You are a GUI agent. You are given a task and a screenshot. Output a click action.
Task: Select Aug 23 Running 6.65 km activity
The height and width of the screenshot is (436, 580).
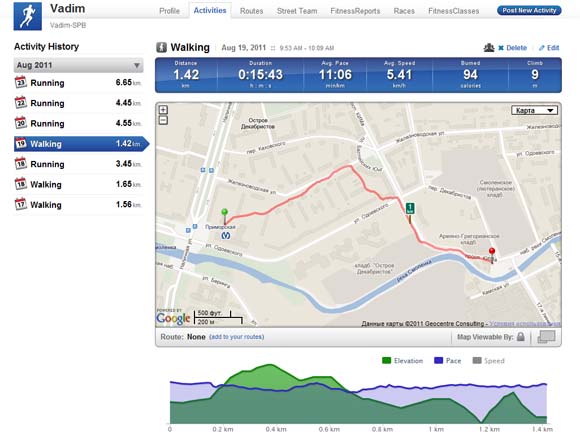(x=78, y=82)
